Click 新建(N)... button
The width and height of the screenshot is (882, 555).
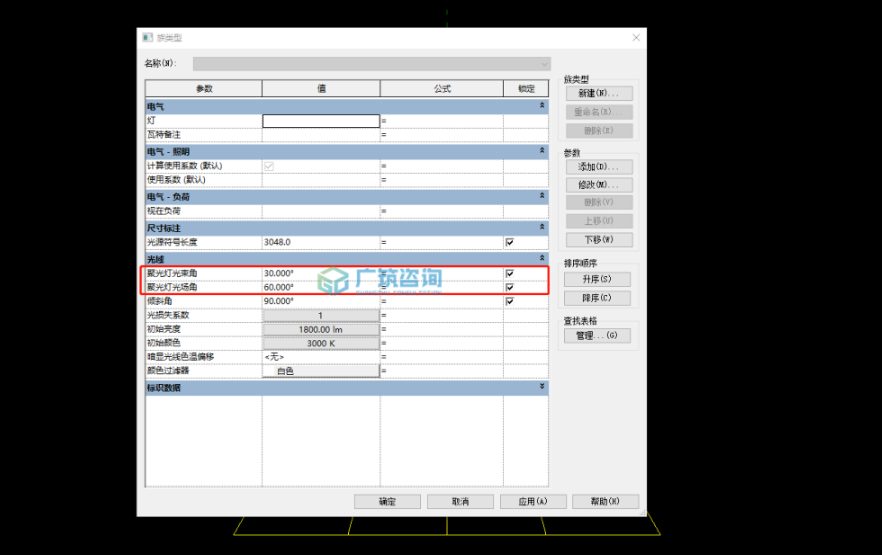(599, 93)
